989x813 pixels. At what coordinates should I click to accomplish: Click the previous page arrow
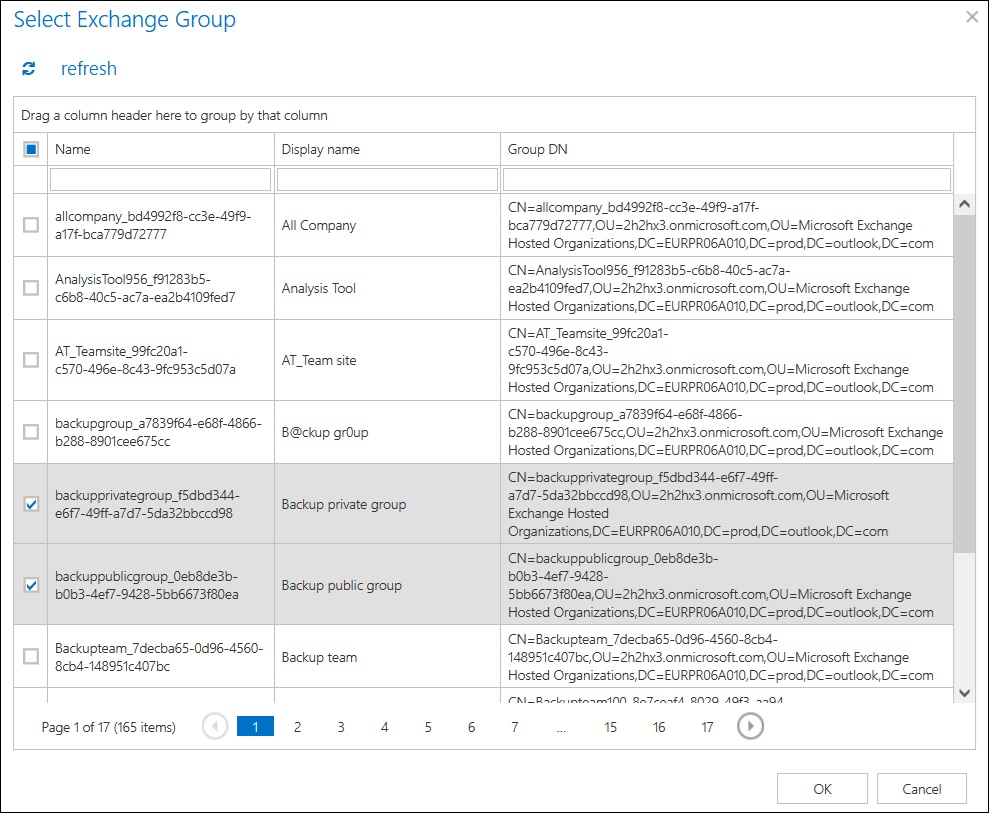point(214,726)
